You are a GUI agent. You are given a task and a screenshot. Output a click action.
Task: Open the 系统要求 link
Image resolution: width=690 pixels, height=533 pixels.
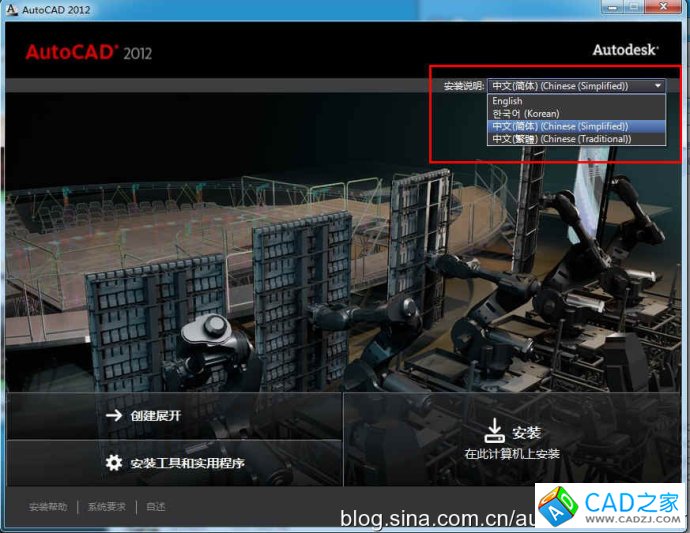(x=106, y=507)
